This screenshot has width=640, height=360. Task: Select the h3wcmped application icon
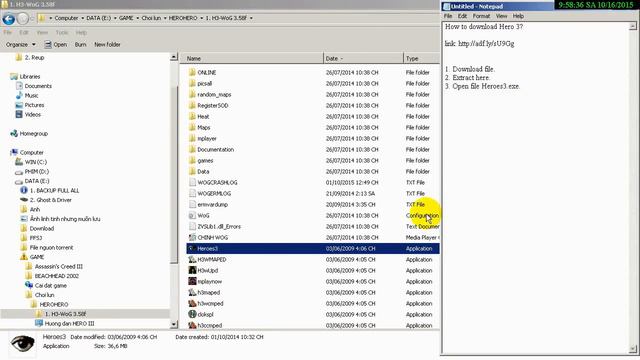192,304
